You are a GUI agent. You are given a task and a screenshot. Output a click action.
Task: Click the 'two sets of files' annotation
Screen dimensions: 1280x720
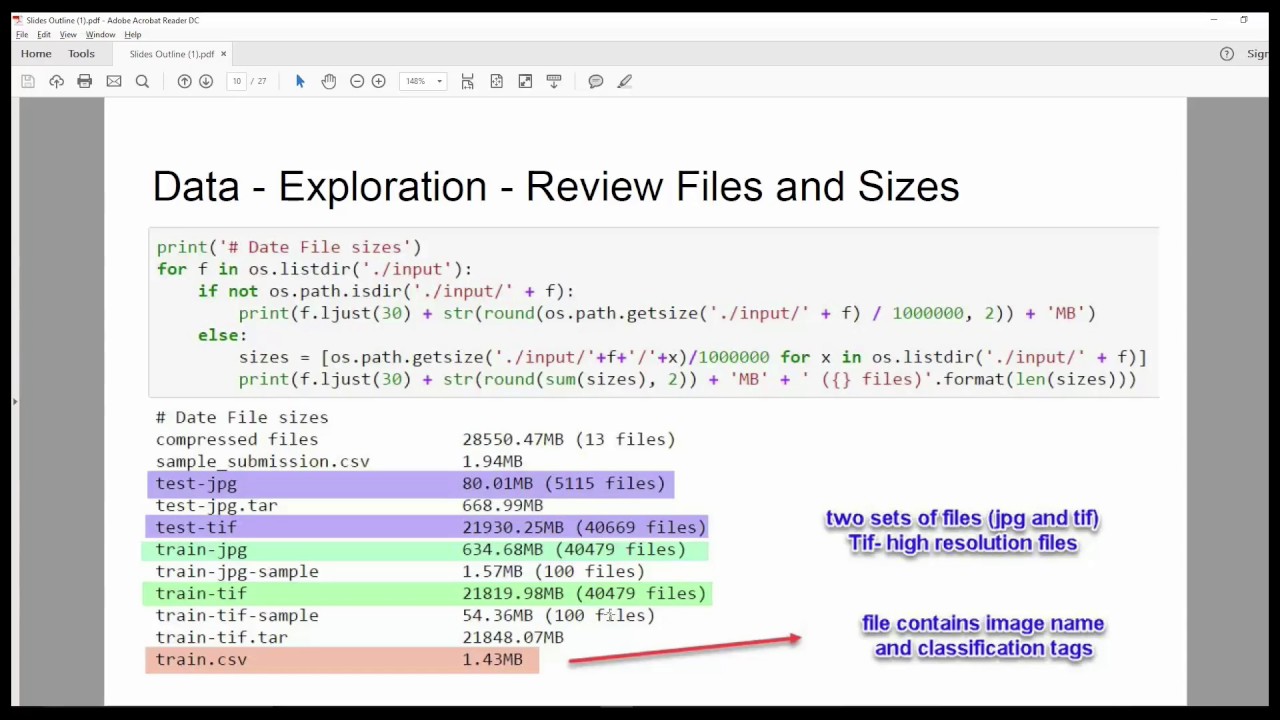click(962, 531)
